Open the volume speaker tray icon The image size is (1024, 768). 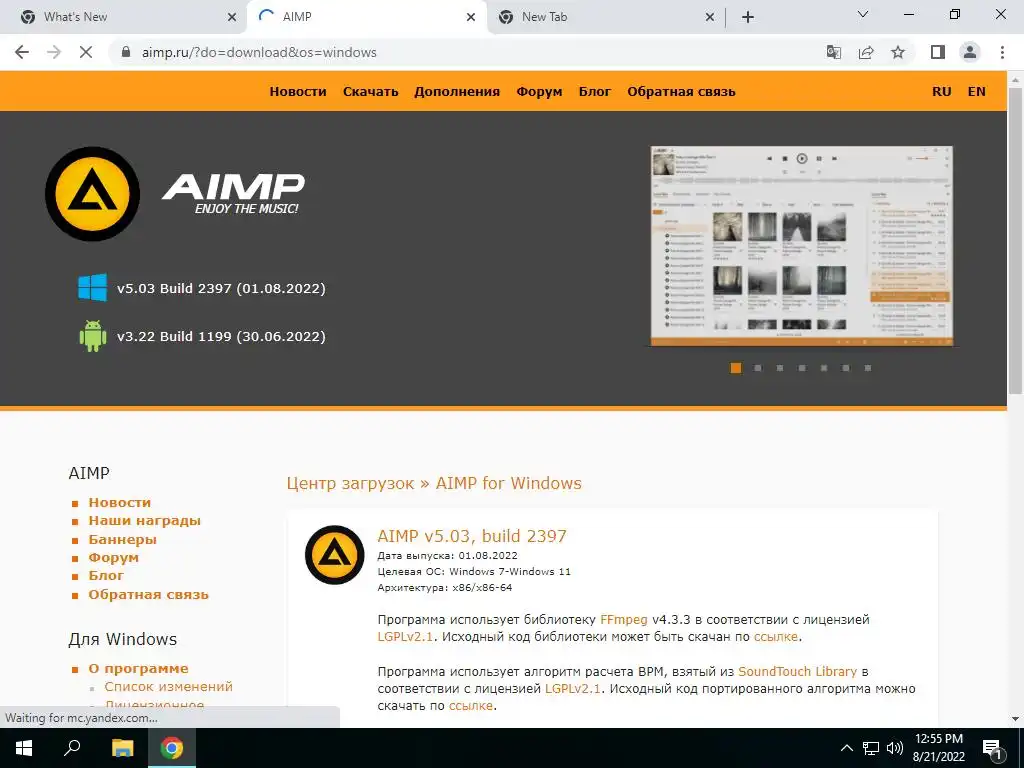[x=895, y=748]
